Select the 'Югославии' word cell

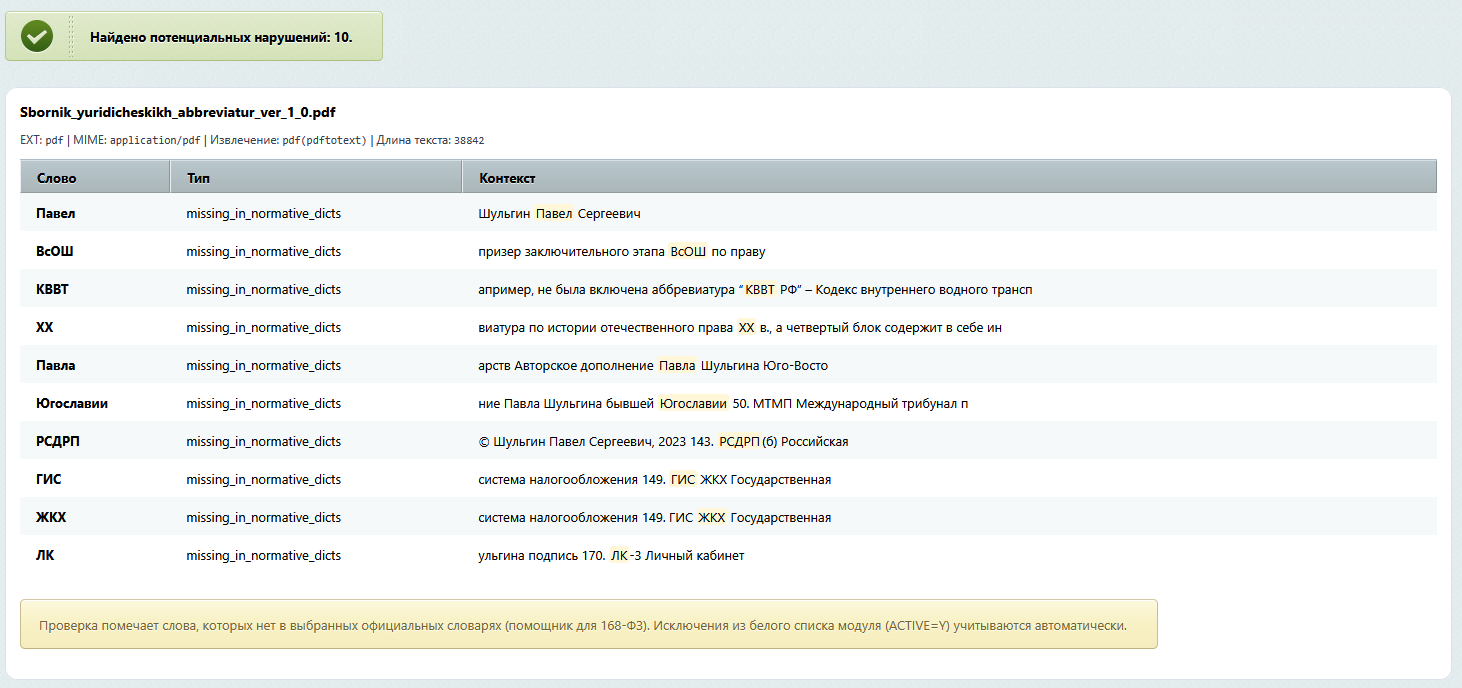point(72,403)
